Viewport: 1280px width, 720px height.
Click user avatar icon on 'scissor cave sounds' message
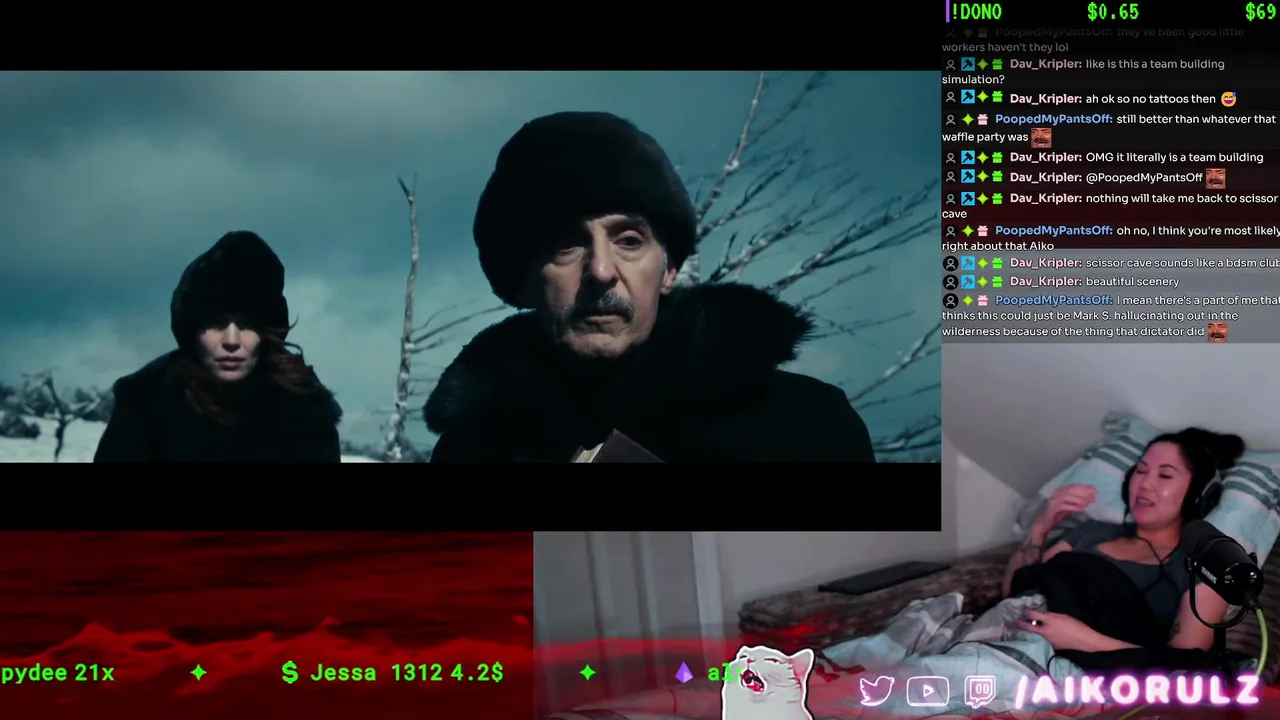pos(951,264)
